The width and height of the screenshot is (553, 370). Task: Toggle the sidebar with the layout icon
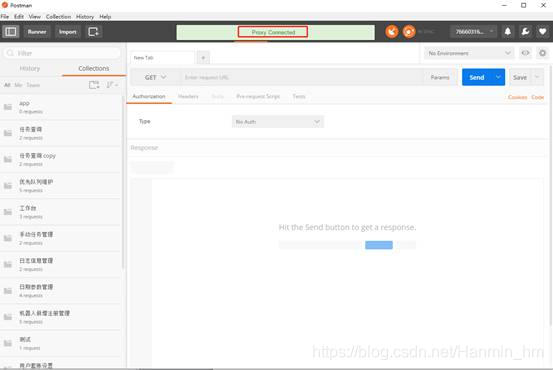[11, 32]
